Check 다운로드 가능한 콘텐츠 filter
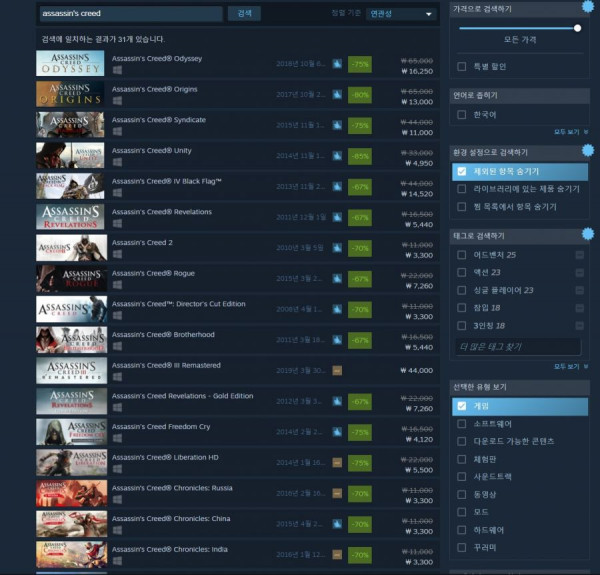This screenshot has width=600, height=575. pyautogui.click(x=462, y=441)
